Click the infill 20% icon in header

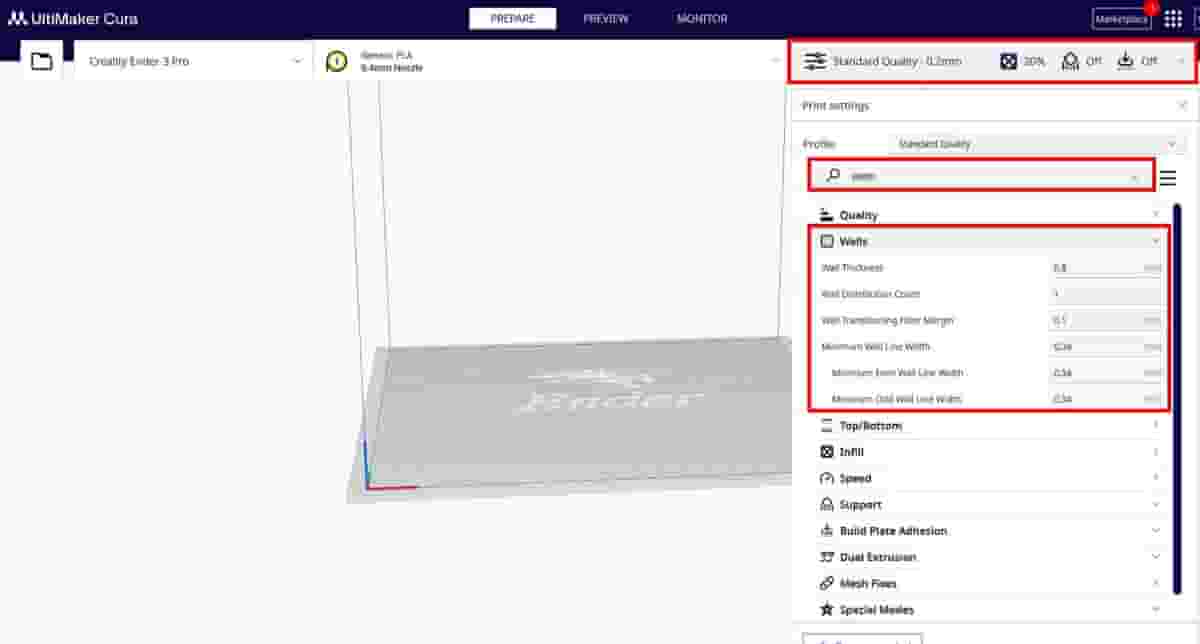click(x=1009, y=61)
